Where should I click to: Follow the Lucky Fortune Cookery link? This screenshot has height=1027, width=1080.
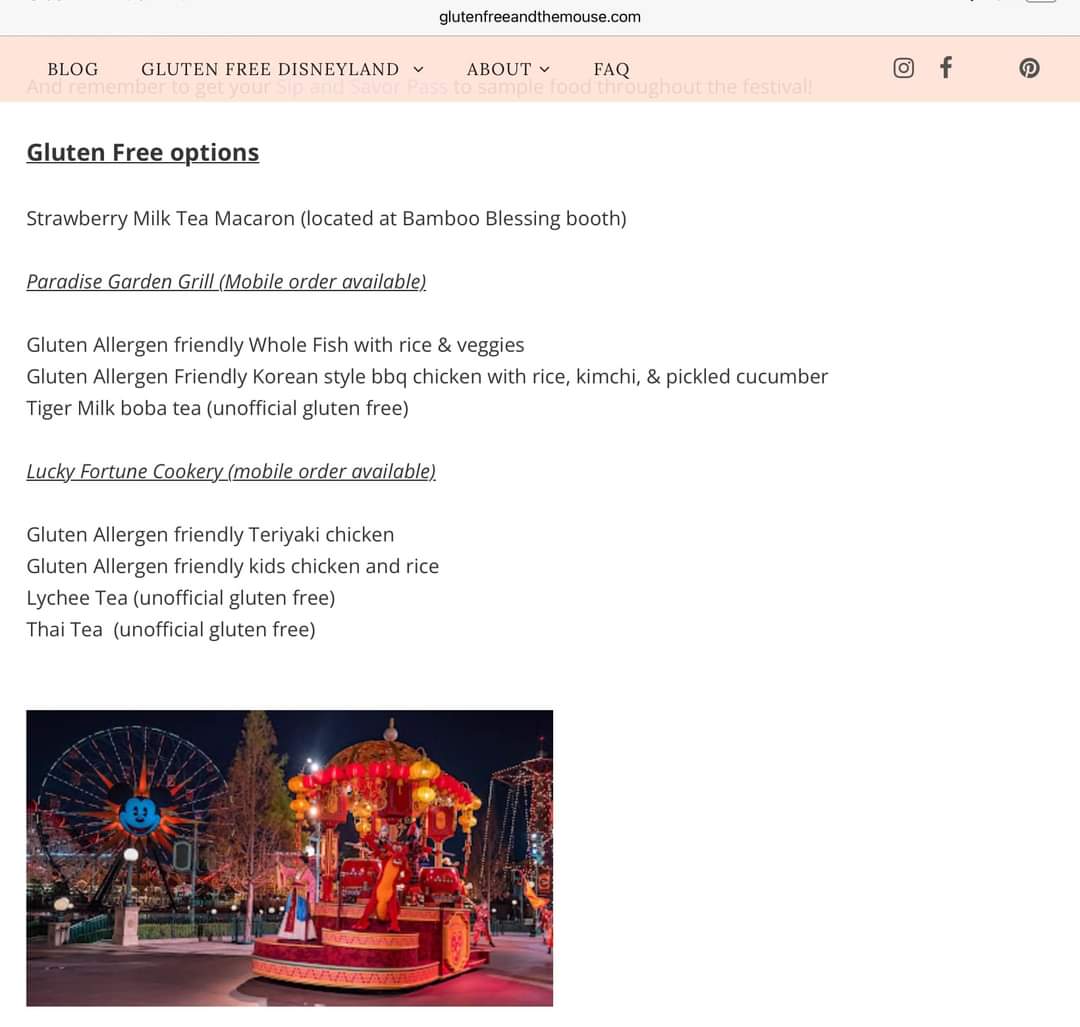click(x=231, y=471)
